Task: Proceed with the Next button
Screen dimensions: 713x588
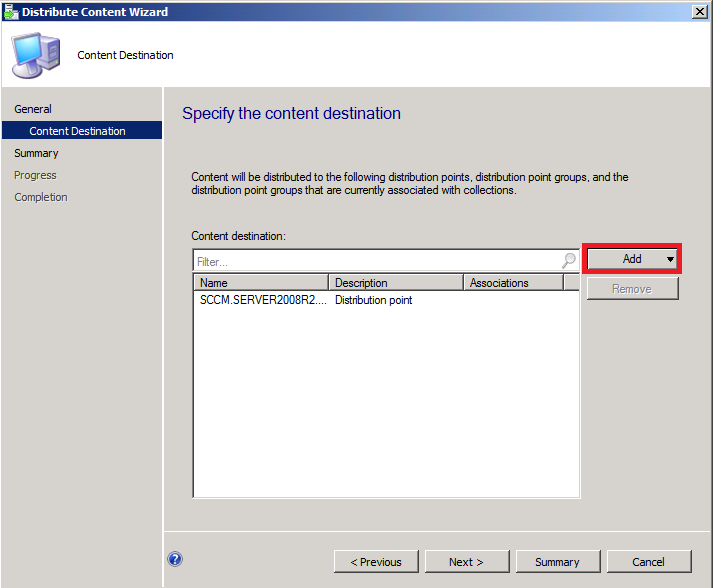Action: pyautogui.click(x=467, y=562)
